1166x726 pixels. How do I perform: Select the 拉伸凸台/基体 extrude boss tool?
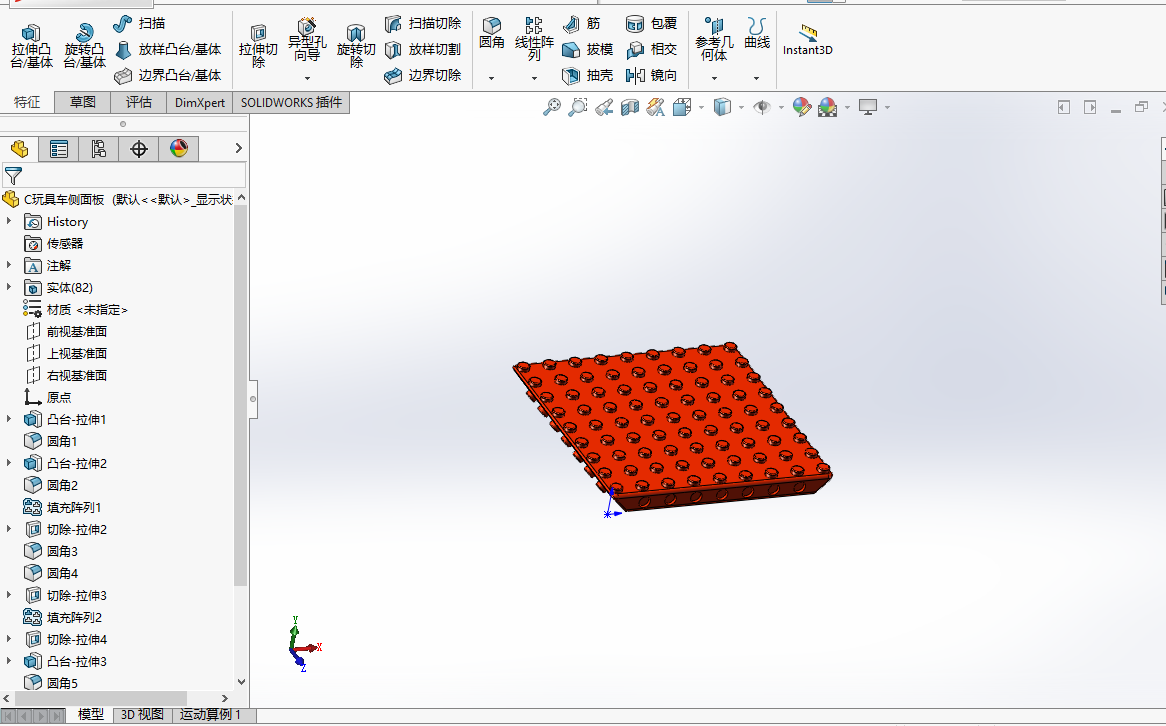(31, 46)
